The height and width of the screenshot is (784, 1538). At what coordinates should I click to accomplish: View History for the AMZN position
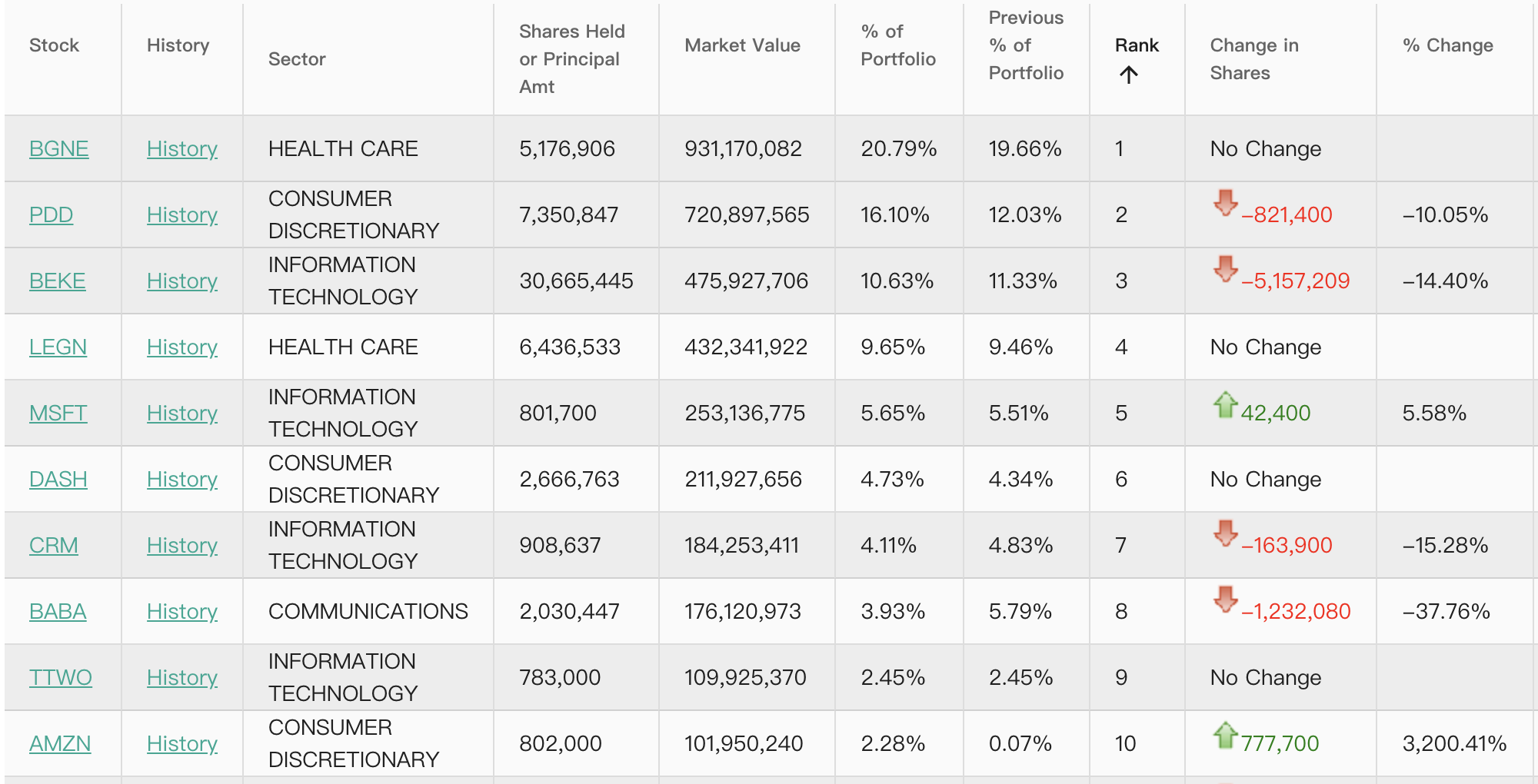pyautogui.click(x=181, y=743)
